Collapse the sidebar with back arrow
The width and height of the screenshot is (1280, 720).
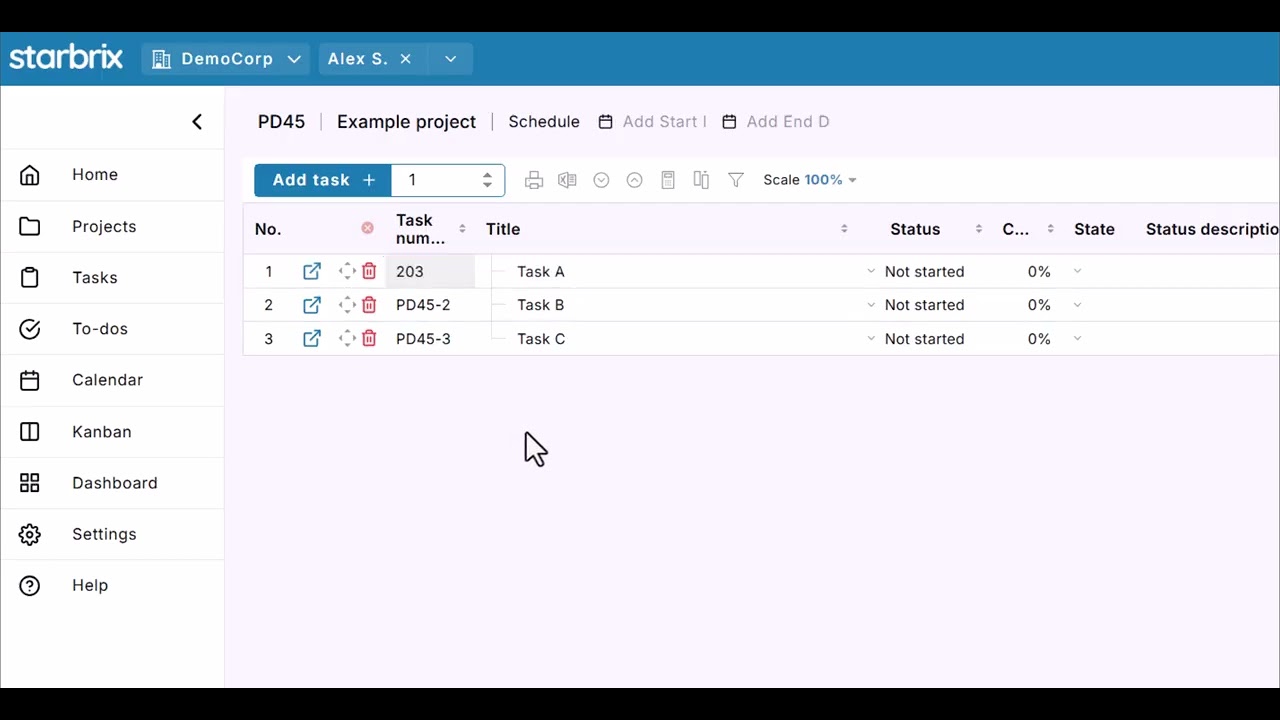point(197,122)
